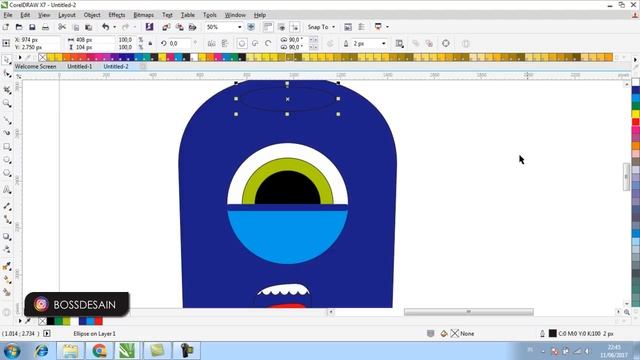Image resolution: width=640 pixels, height=360 pixels.
Task: Click the Import icon in toolbar
Action: pyautogui.click(x=166, y=27)
